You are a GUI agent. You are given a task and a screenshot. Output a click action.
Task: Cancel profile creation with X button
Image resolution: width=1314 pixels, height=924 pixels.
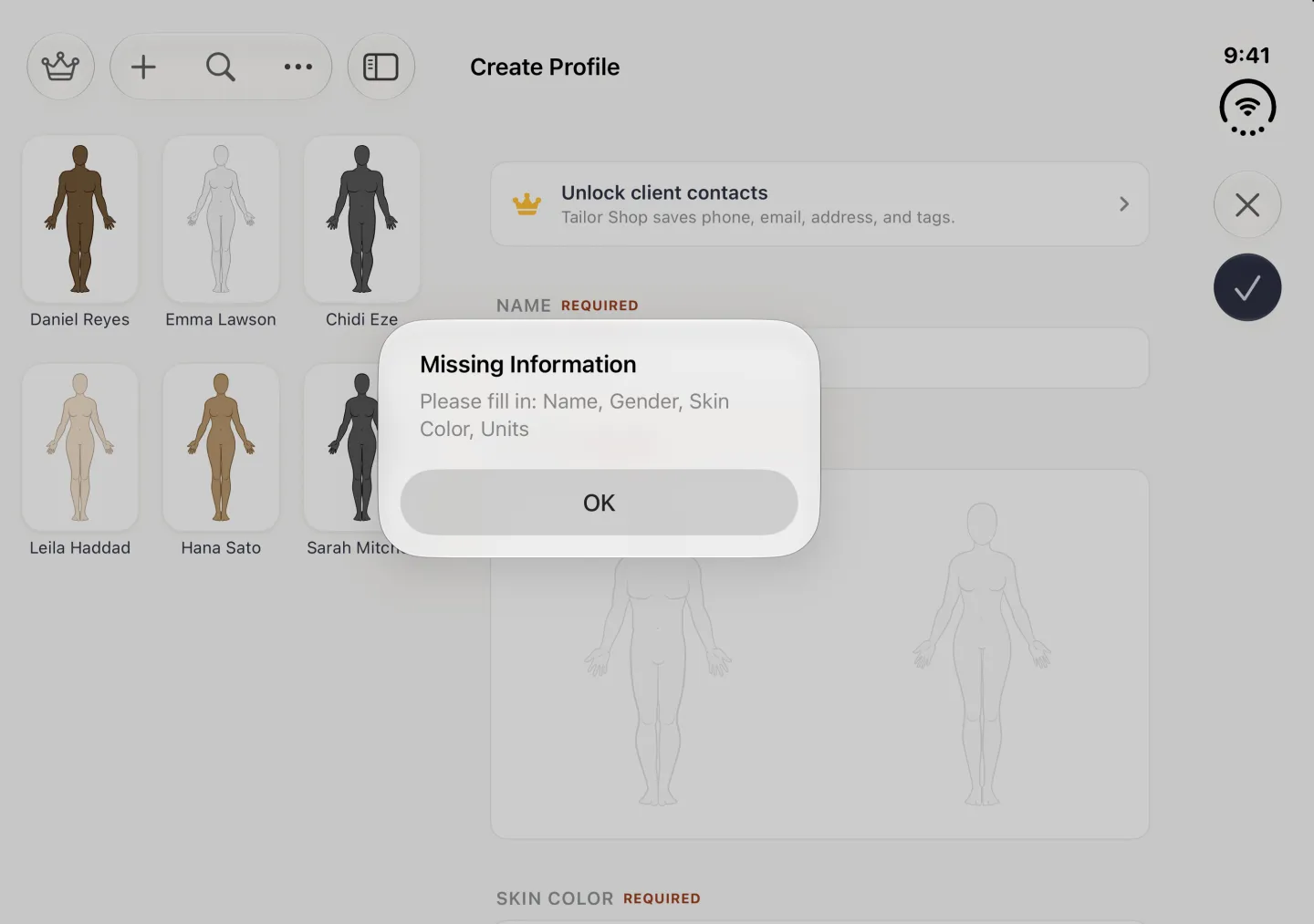(x=1246, y=204)
